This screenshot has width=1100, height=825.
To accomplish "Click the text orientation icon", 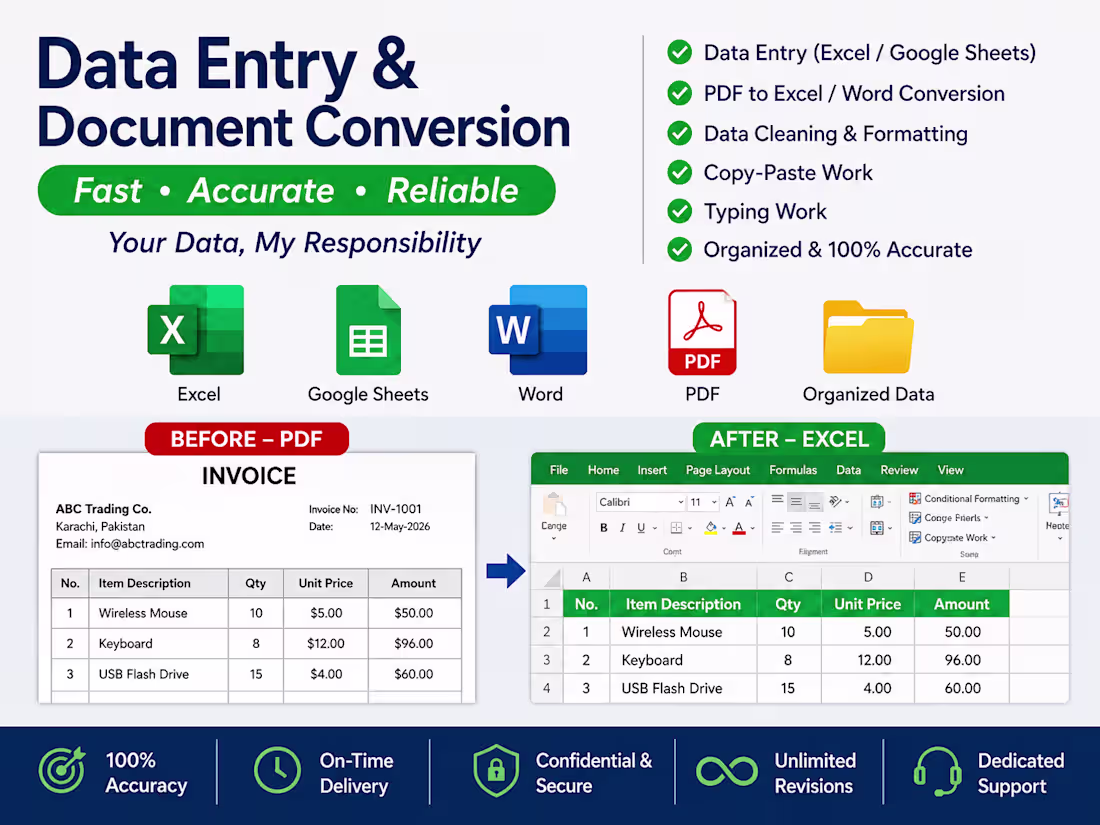I will coord(835,501).
